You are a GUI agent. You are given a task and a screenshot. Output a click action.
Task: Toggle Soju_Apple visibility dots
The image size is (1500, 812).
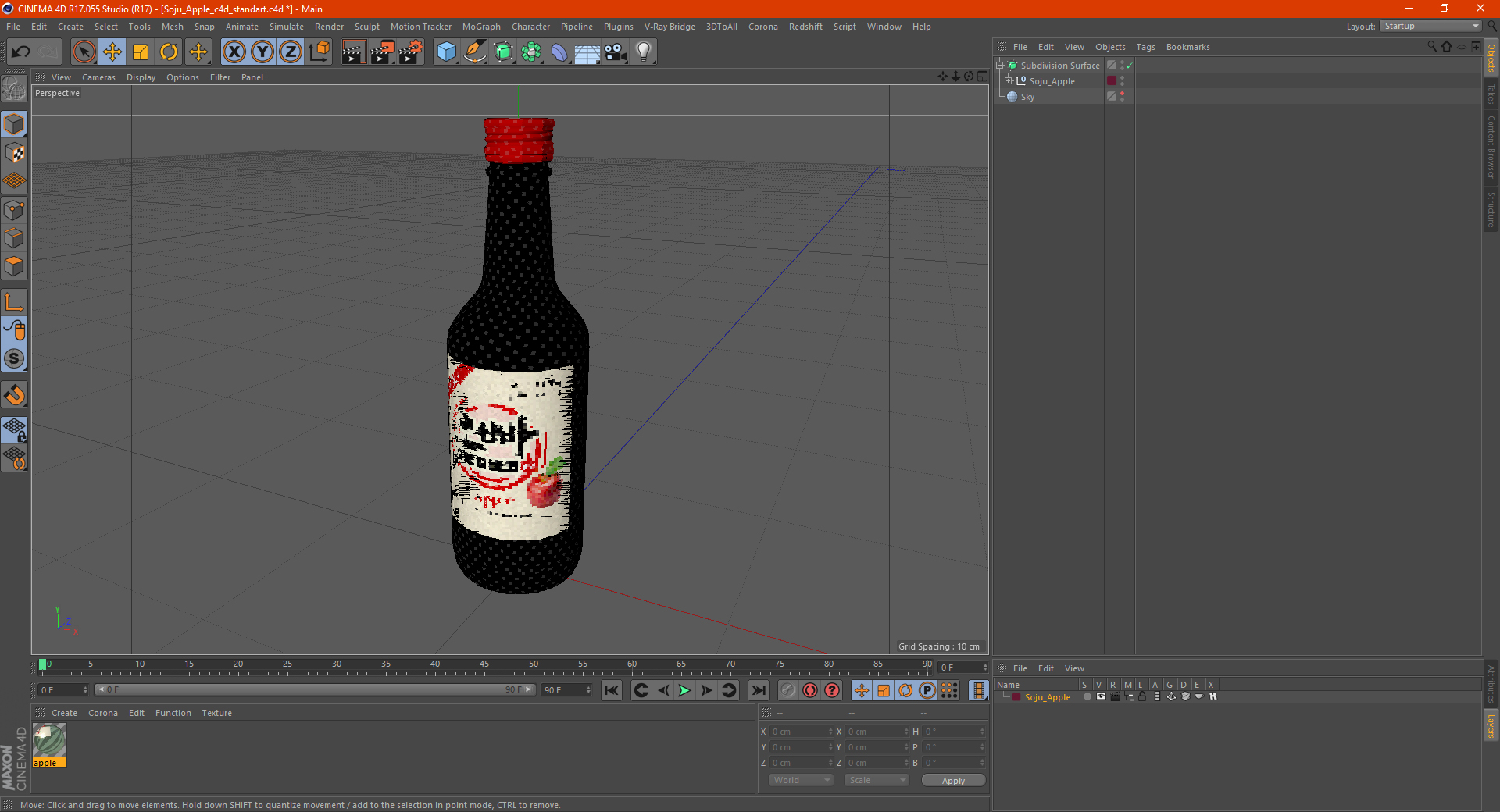tap(1123, 81)
